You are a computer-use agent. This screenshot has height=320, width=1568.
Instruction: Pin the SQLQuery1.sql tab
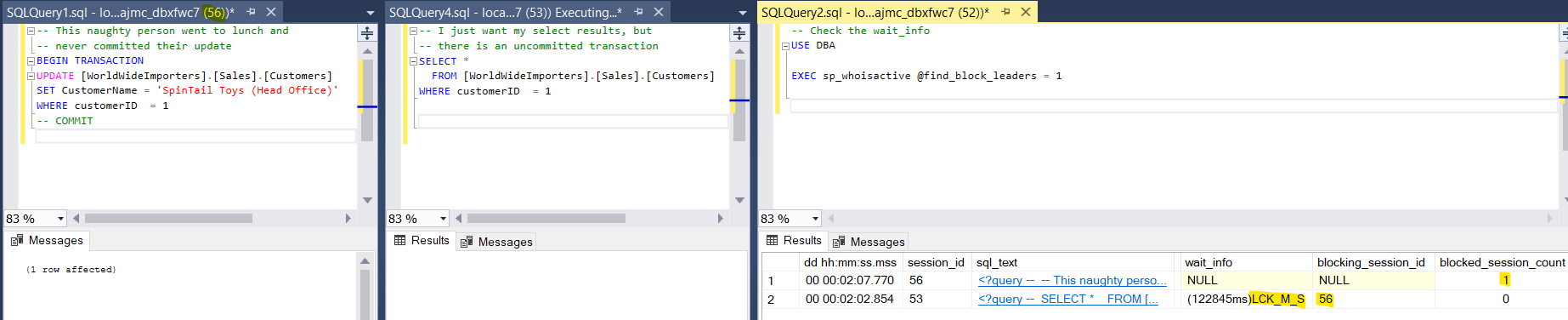pos(251,12)
